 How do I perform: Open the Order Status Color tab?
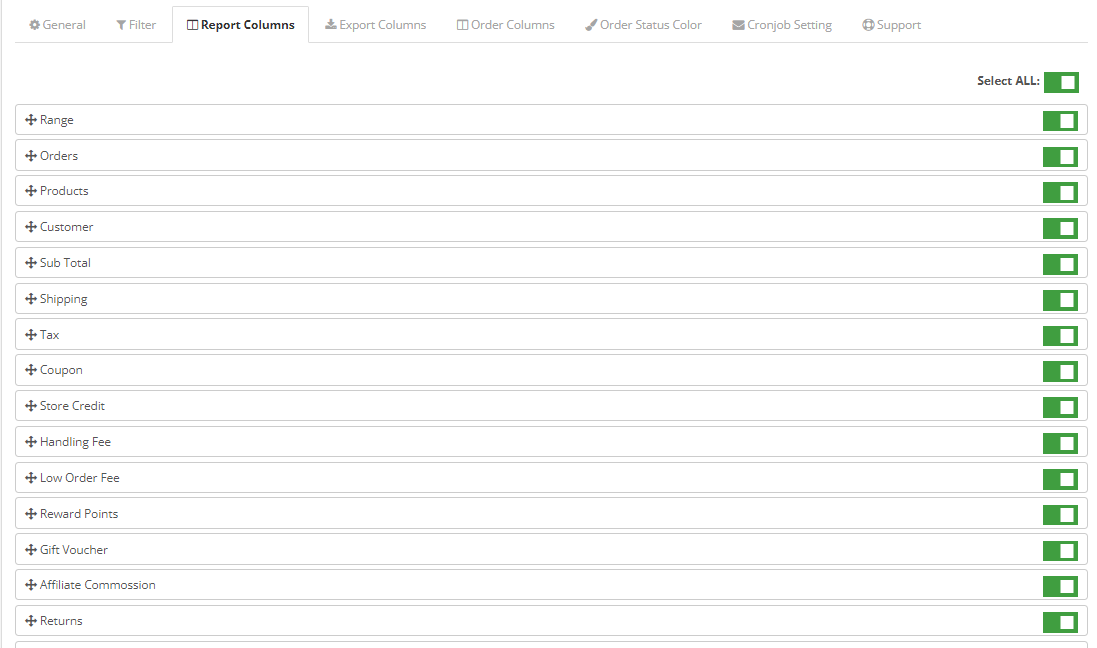tap(644, 24)
